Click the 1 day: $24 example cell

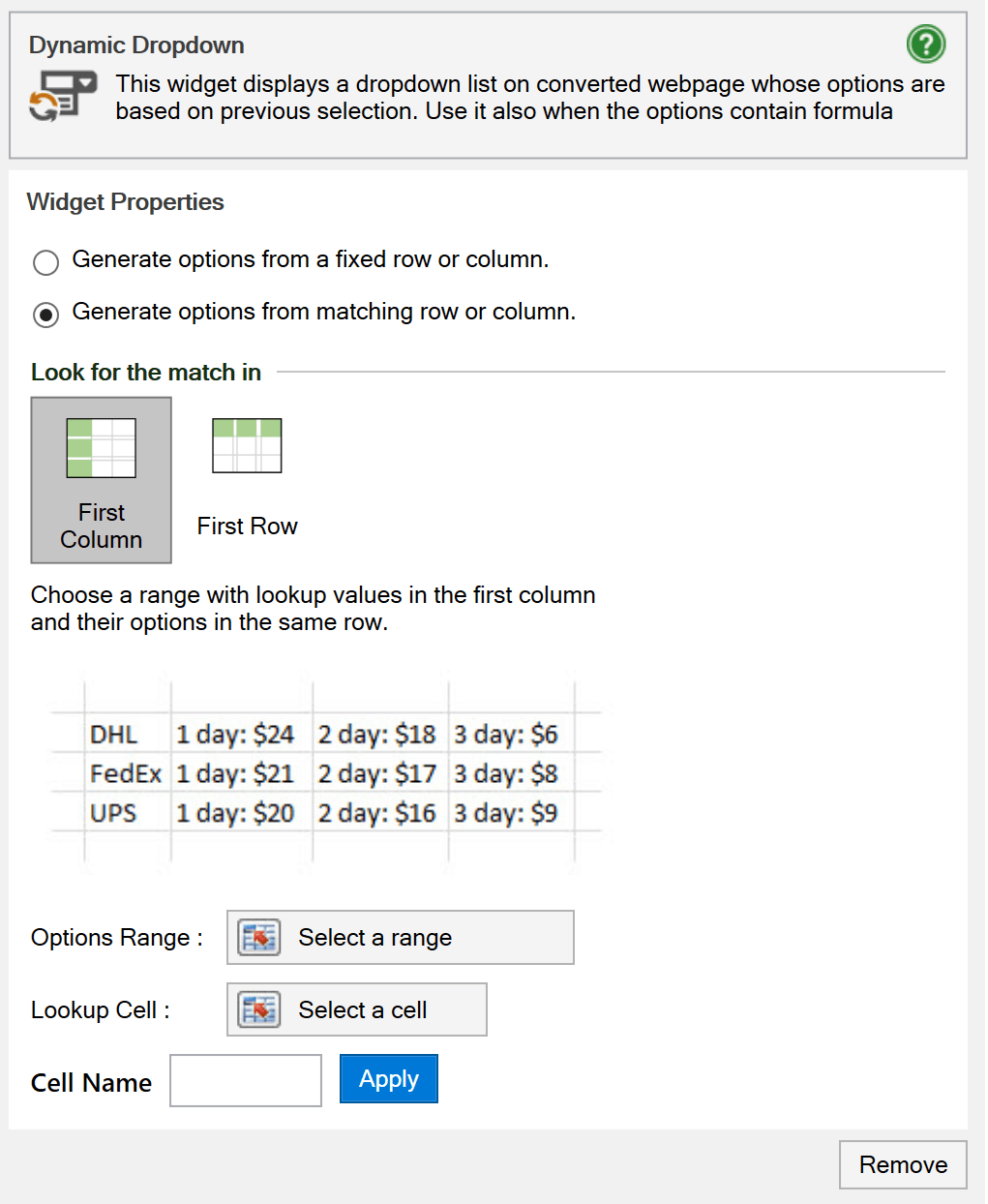[235, 734]
